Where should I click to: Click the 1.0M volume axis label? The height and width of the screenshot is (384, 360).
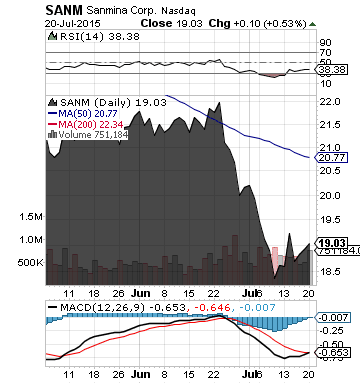(31, 240)
